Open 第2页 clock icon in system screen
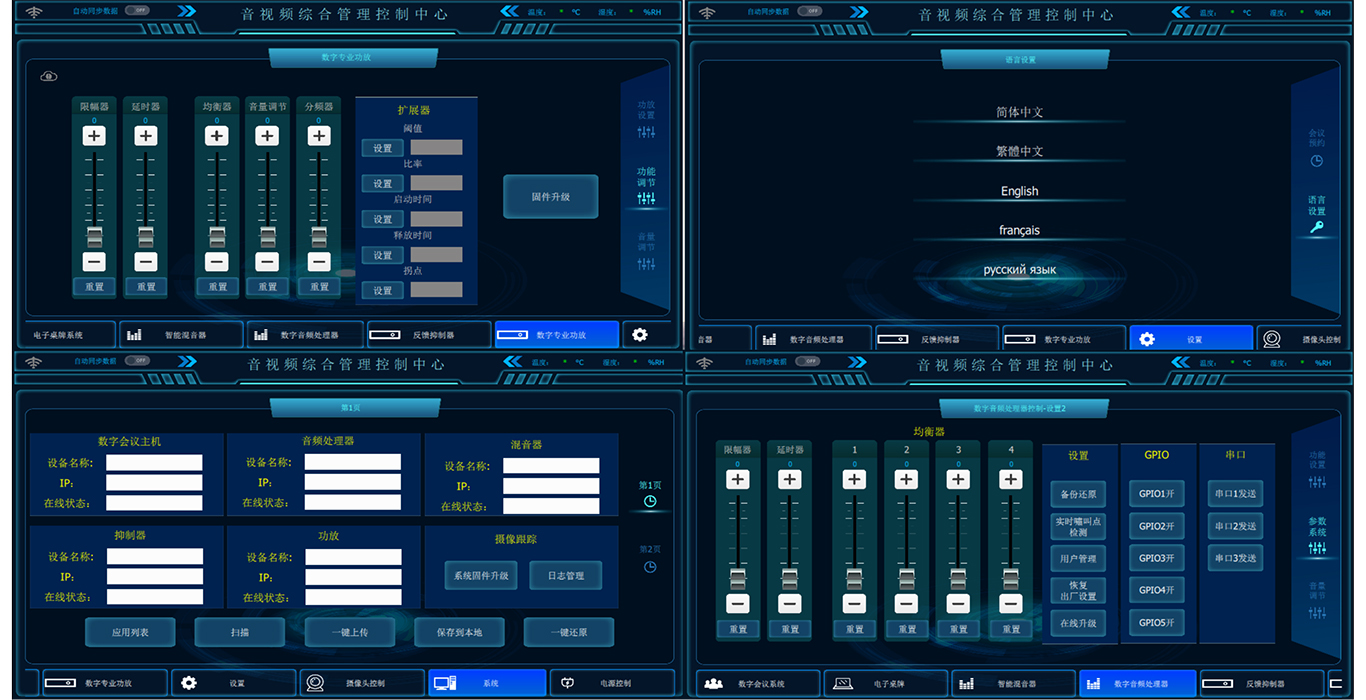Screen dimensions: 1366x700 tap(650, 567)
